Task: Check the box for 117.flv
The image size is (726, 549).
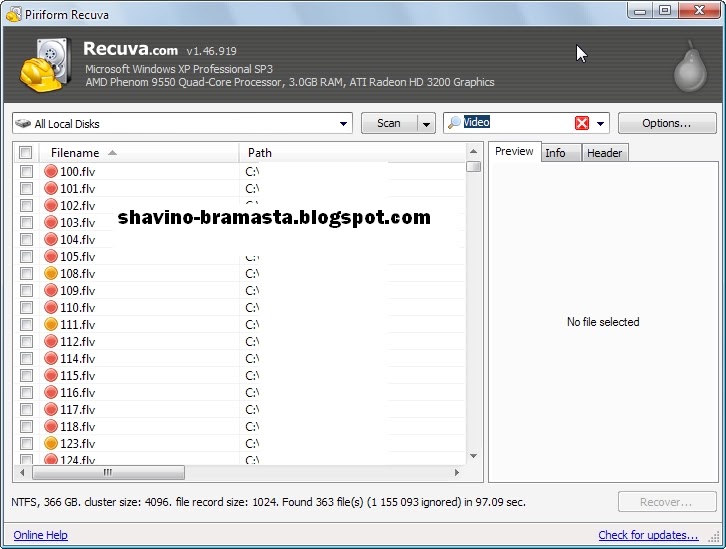Action: pos(26,409)
